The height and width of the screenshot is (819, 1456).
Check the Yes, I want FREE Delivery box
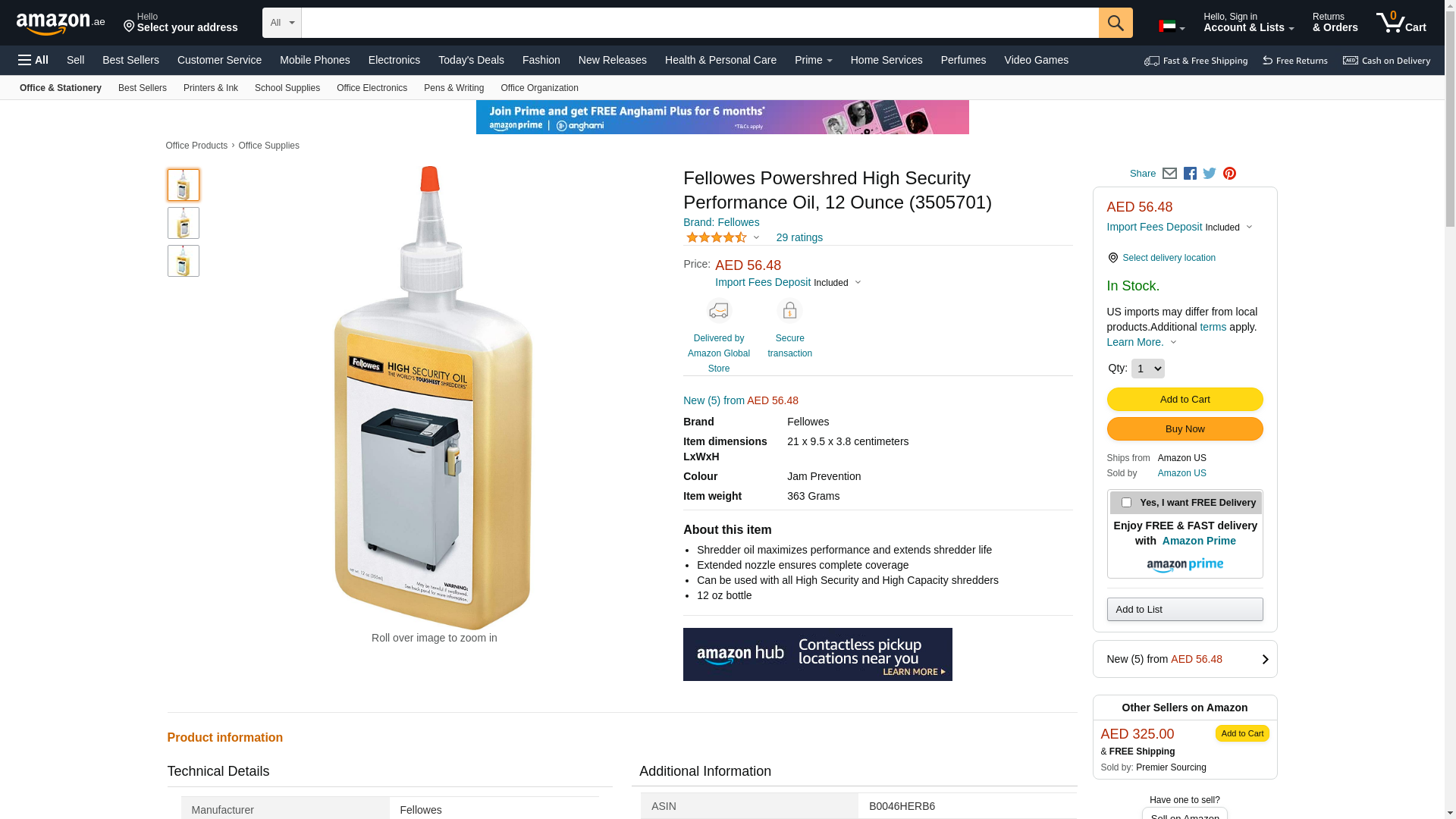1126,503
